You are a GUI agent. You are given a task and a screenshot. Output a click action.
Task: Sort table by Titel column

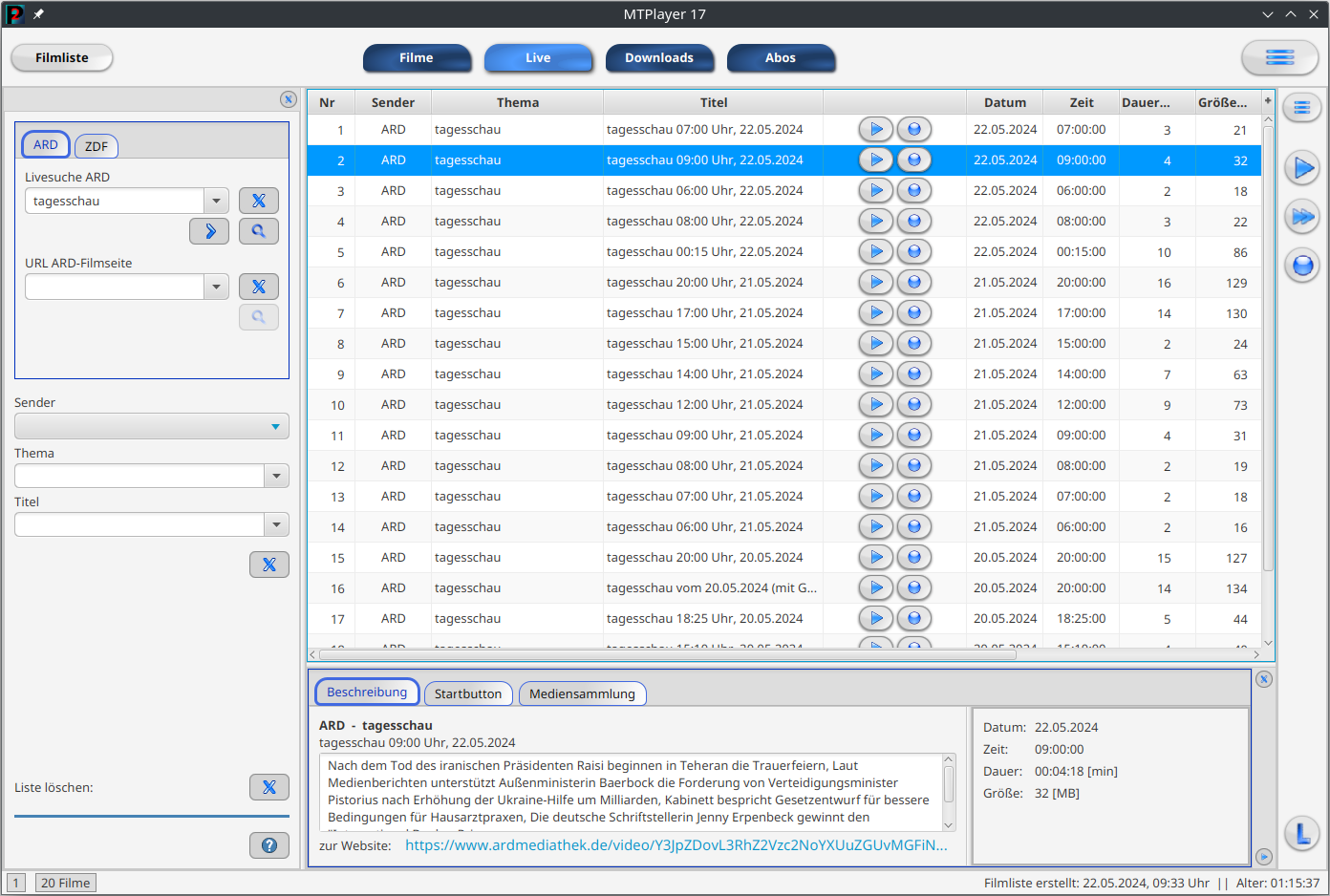(714, 102)
